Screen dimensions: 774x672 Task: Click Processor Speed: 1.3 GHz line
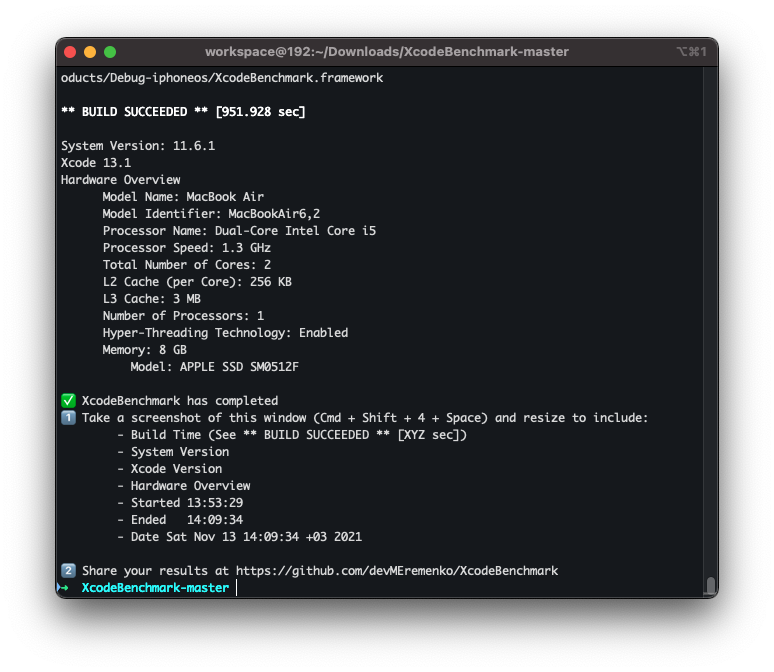(187, 248)
